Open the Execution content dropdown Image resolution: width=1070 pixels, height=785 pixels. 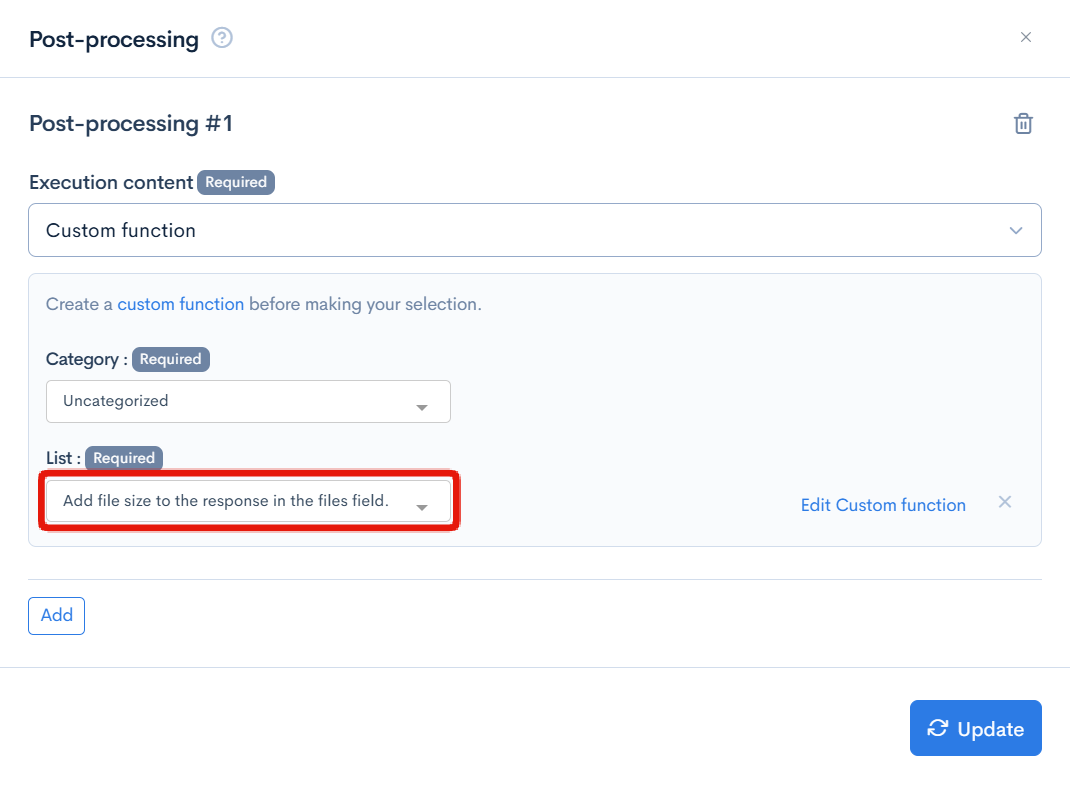coord(534,230)
